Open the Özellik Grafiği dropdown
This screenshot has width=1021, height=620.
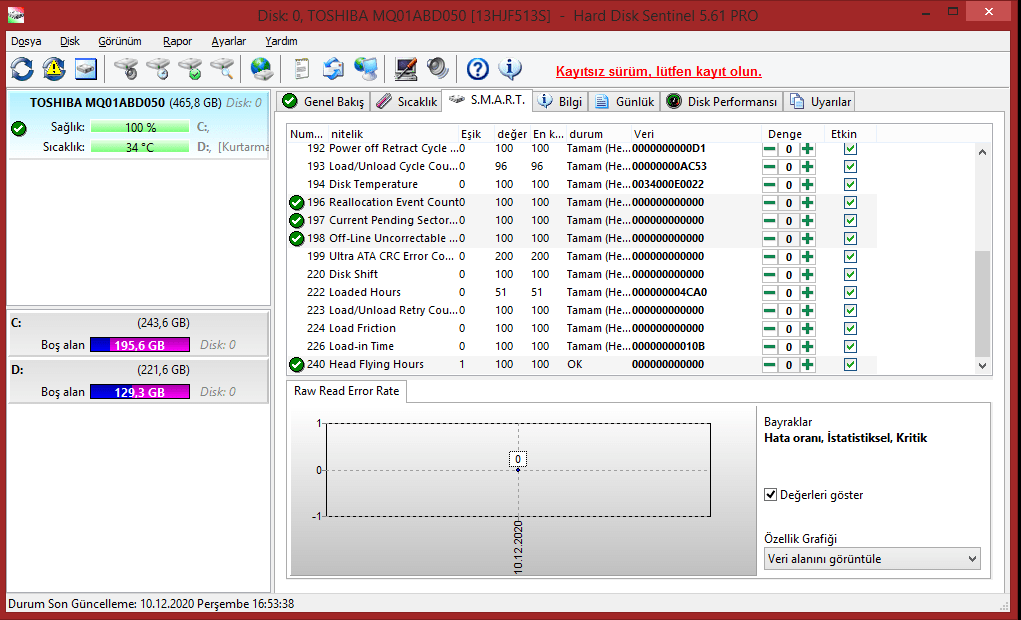point(872,559)
